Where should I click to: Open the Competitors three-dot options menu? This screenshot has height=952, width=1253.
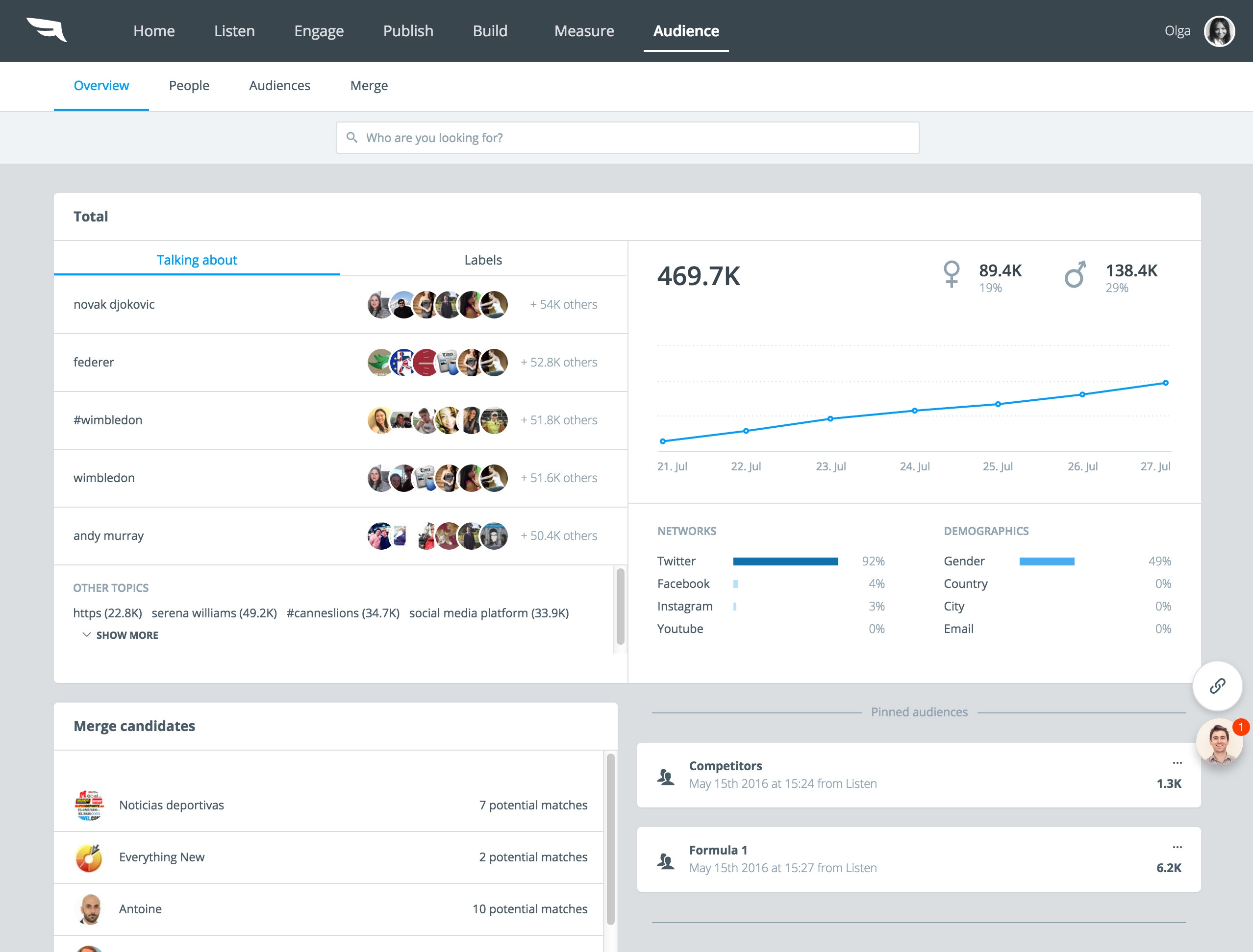(x=1177, y=763)
